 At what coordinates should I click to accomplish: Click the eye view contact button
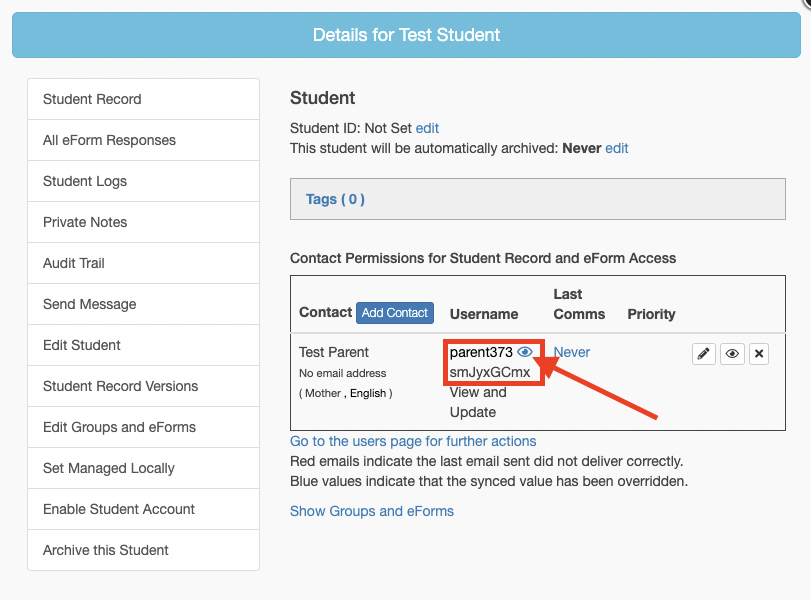click(x=732, y=354)
